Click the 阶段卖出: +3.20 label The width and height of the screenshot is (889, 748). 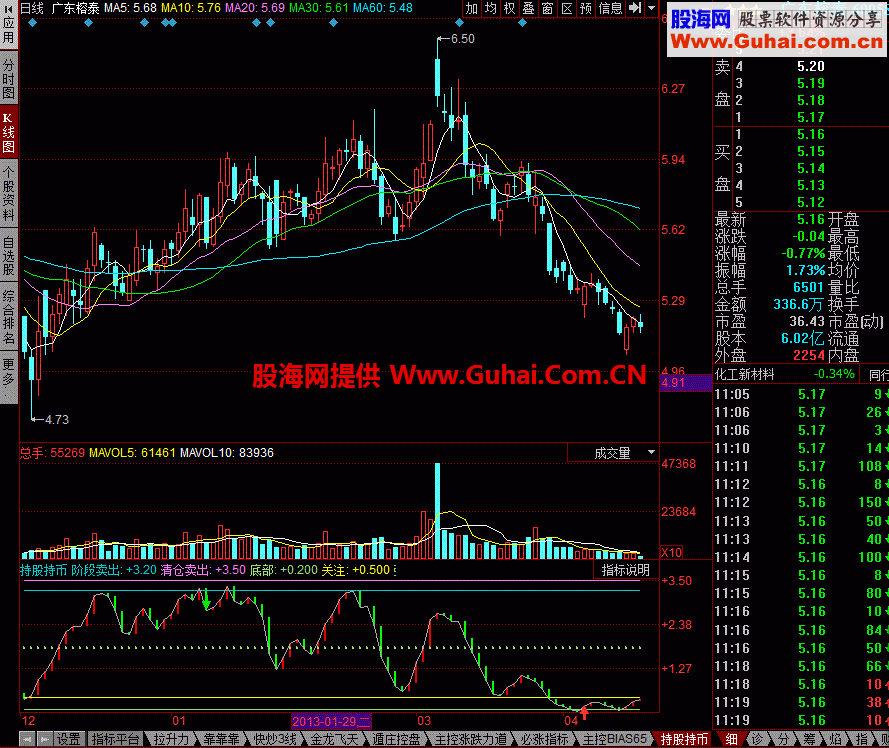pos(114,570)
